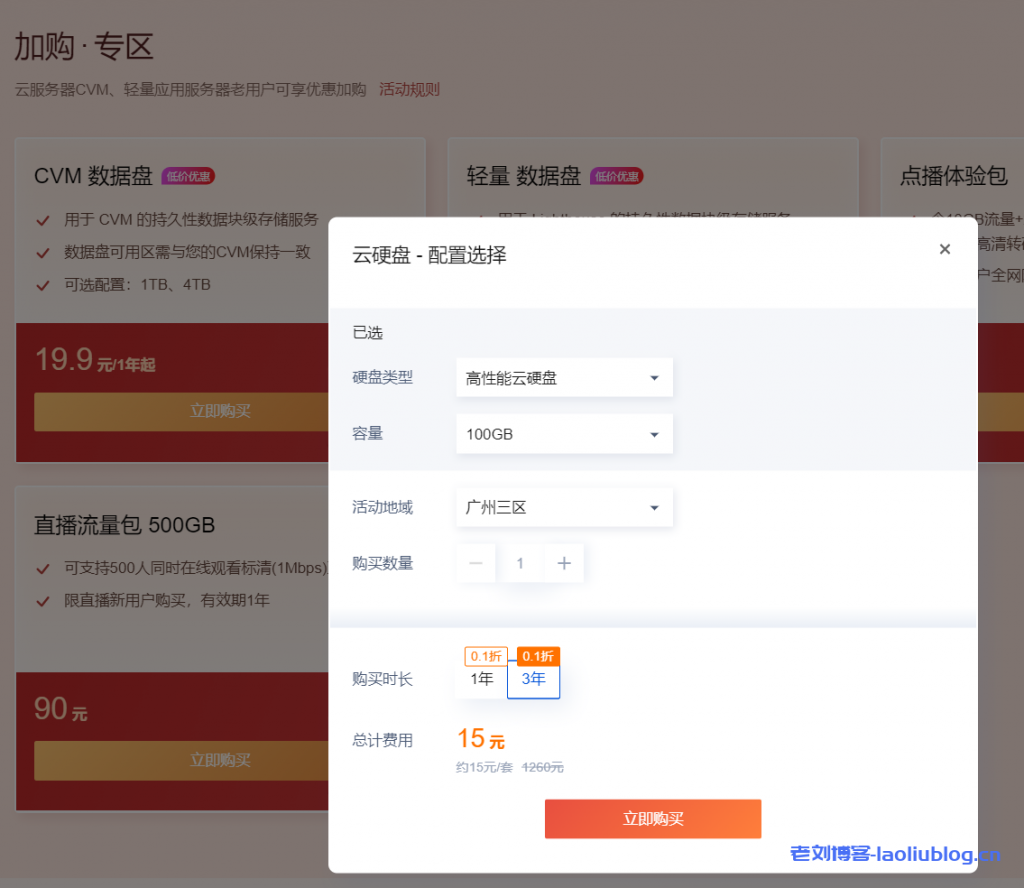Click 立即购买 under CVM 数据盘

pyautogui.click(x=220, y=411)
